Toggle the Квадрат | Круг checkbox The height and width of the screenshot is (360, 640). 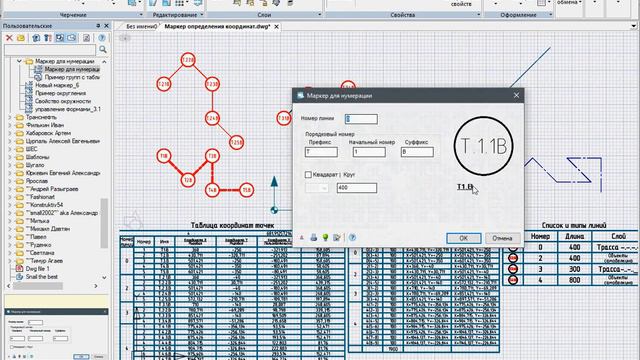pyautogui.click(x=308, y=174)
